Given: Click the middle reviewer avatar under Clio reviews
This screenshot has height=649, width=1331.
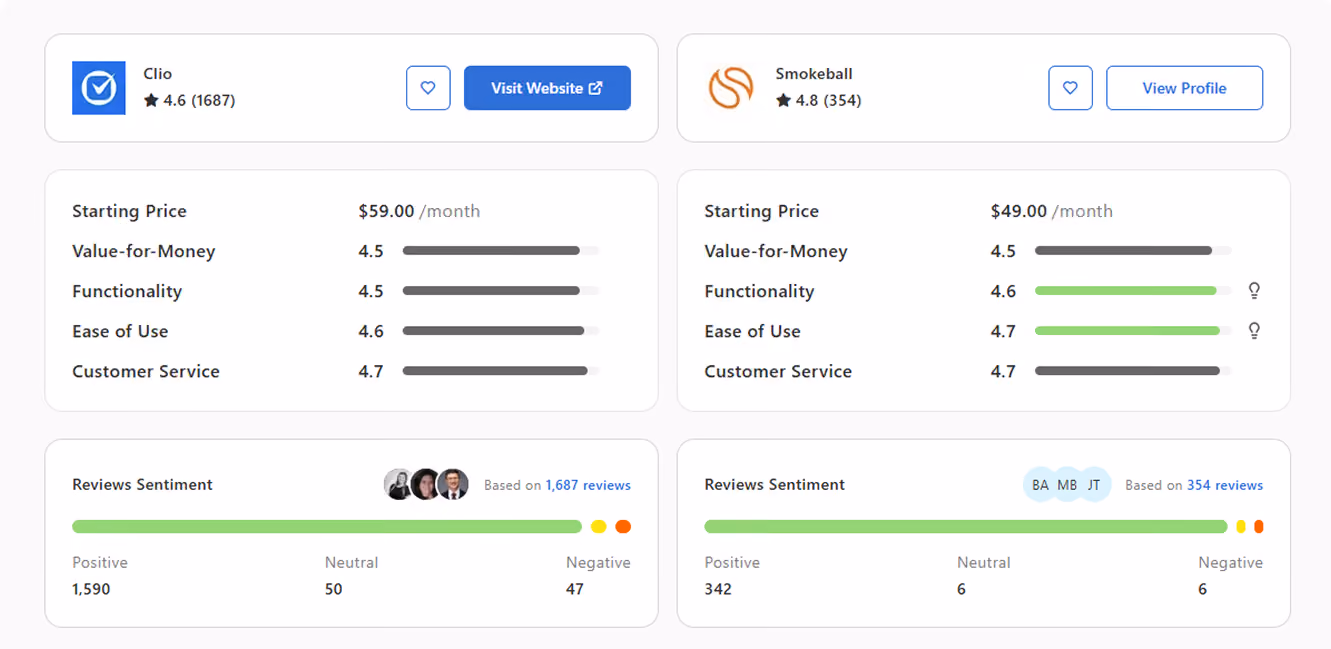Looking at the screenshot, I should tap(426, 484).
